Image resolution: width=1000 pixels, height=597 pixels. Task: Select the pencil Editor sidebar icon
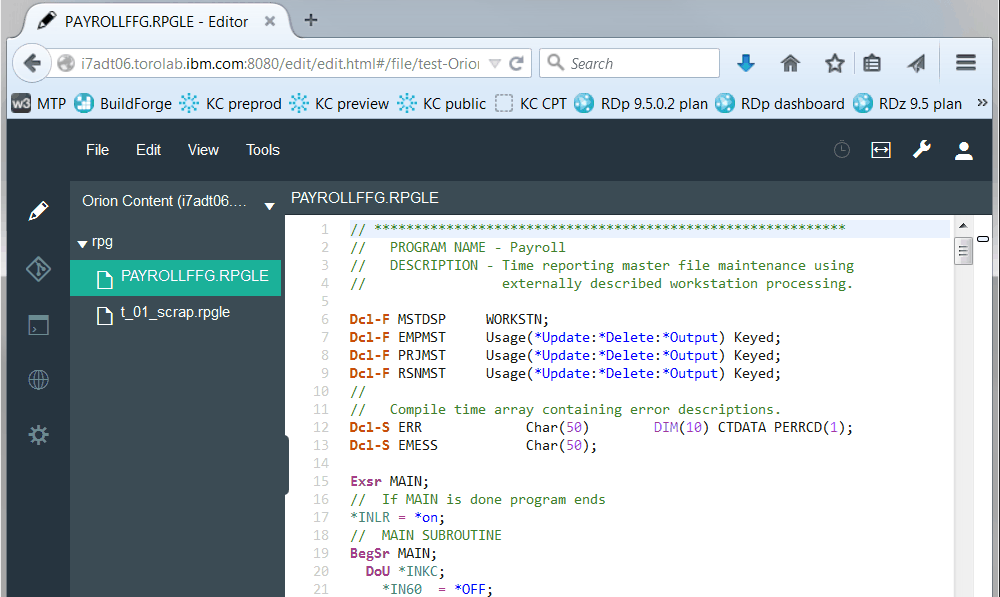(x=38, y=211)
